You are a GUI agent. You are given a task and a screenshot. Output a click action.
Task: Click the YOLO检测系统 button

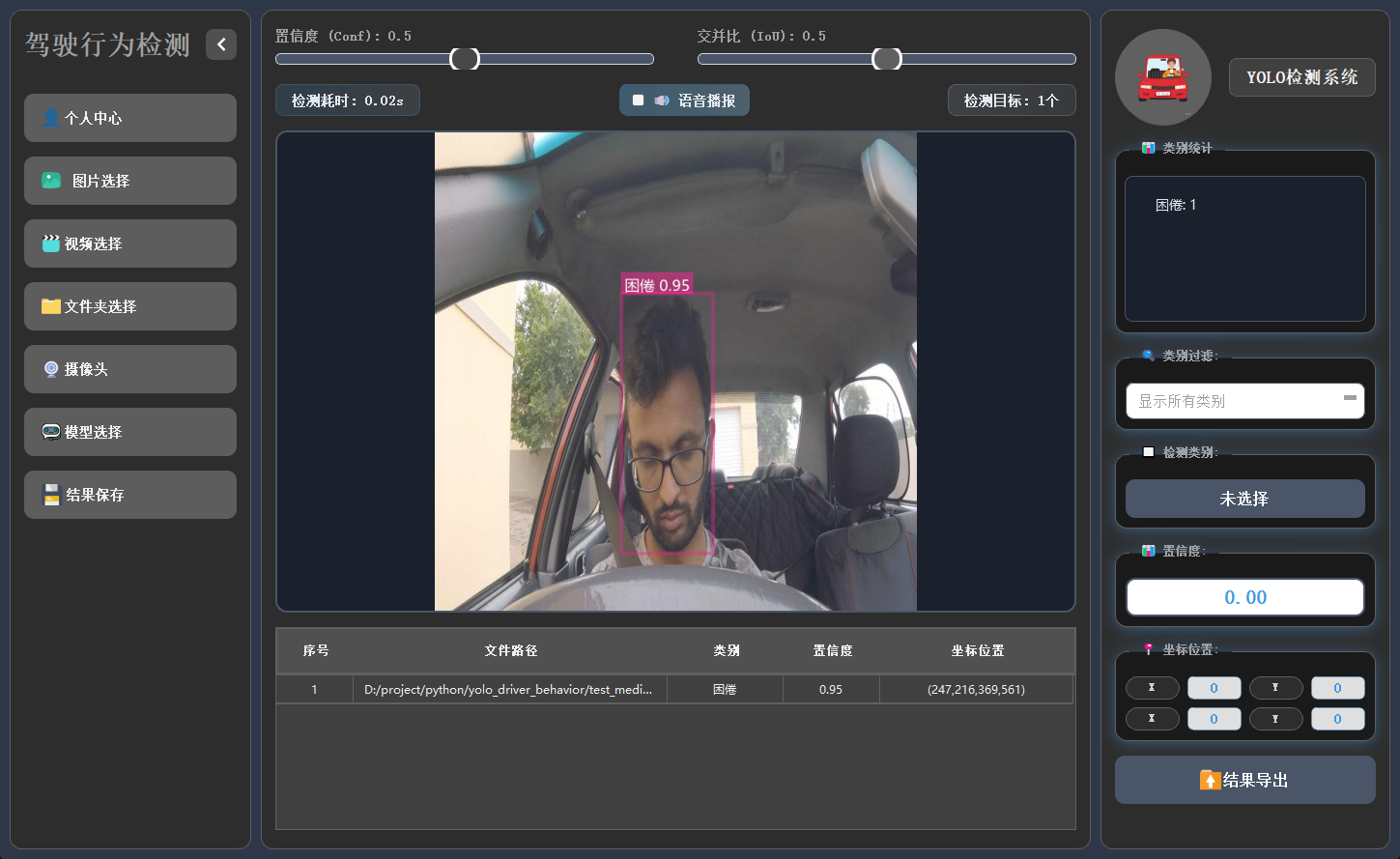(1301, 77)
